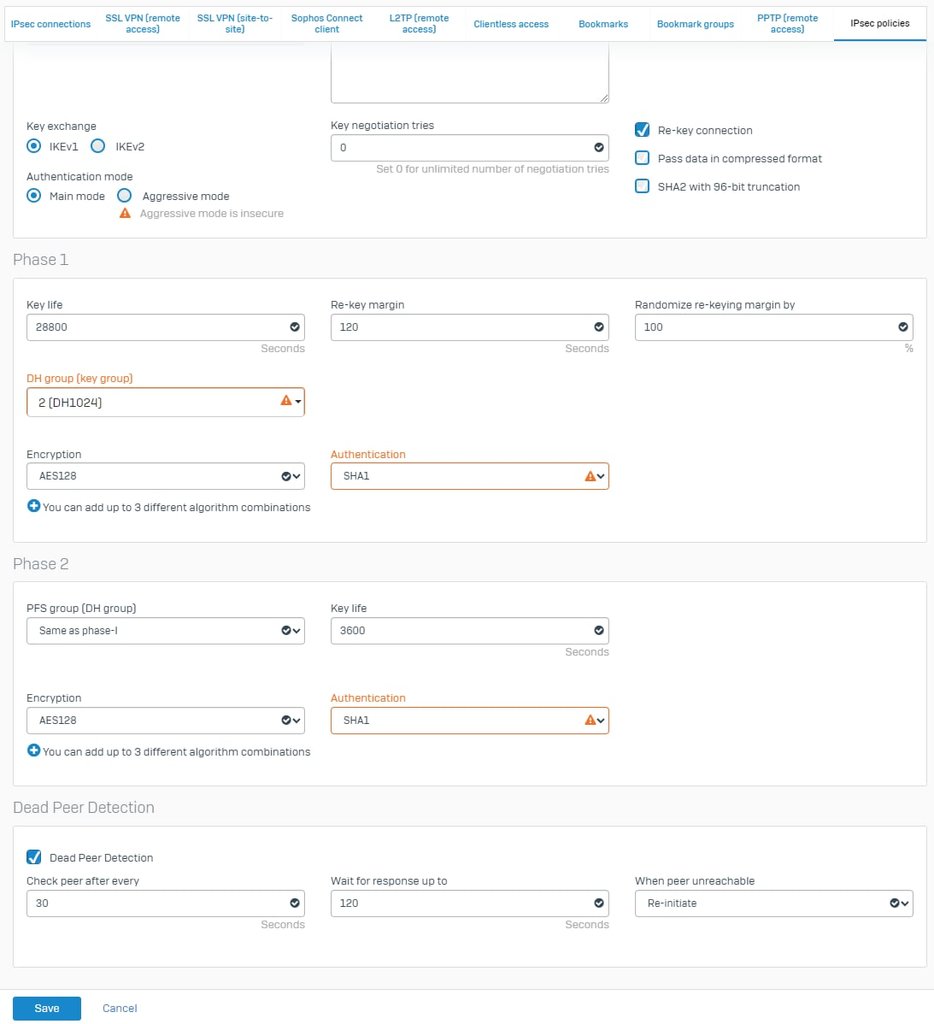Switch to the IPsec connections tab
Image resolution: width=934 pixels, height=1024 pixels.
coord(50,24)
